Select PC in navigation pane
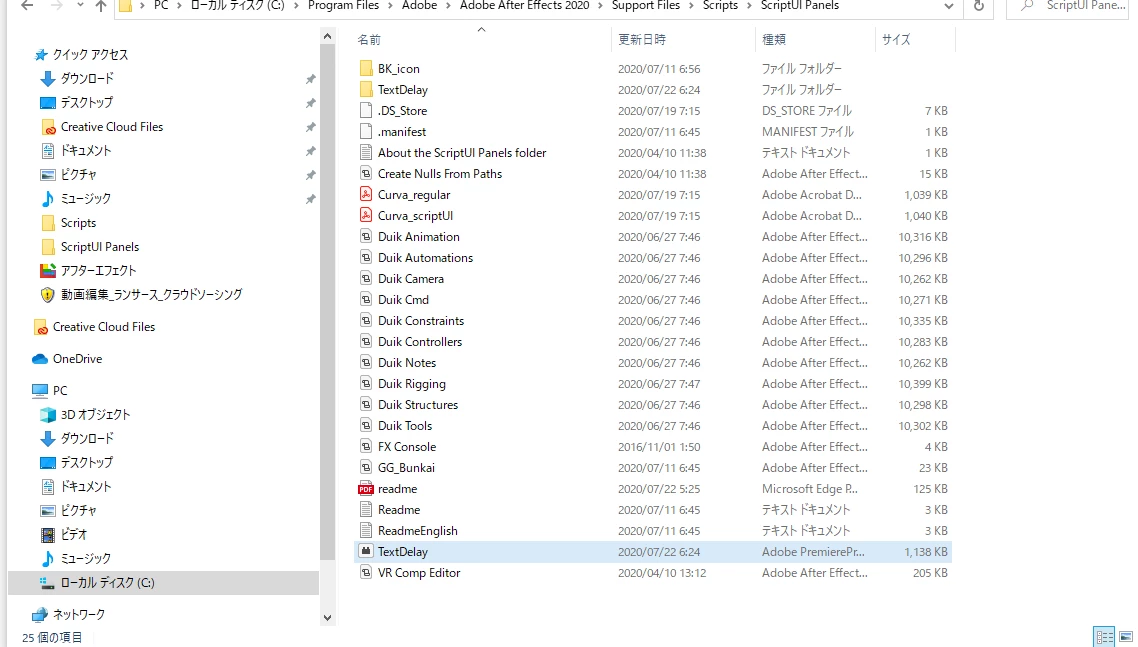 (x=60, y=391)
